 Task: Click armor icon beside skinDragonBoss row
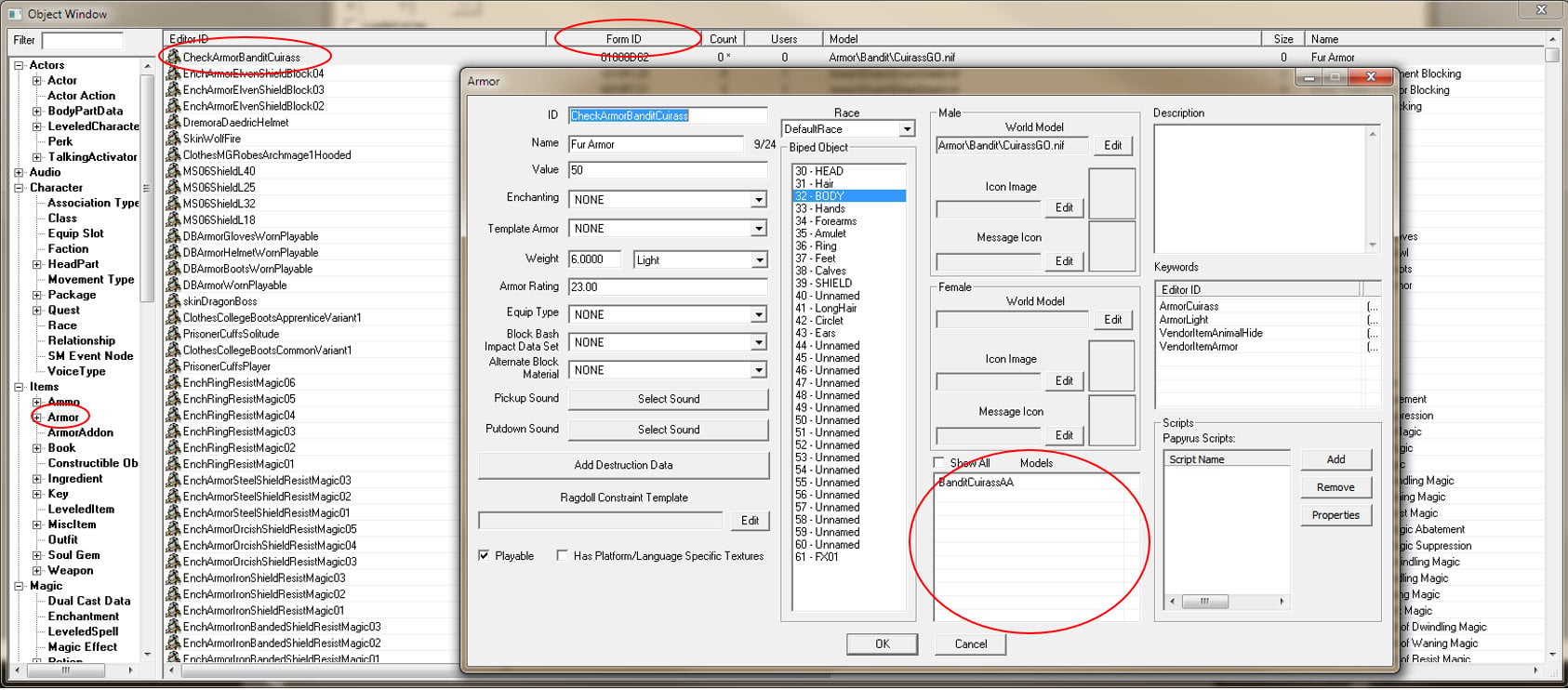[173, 301]
